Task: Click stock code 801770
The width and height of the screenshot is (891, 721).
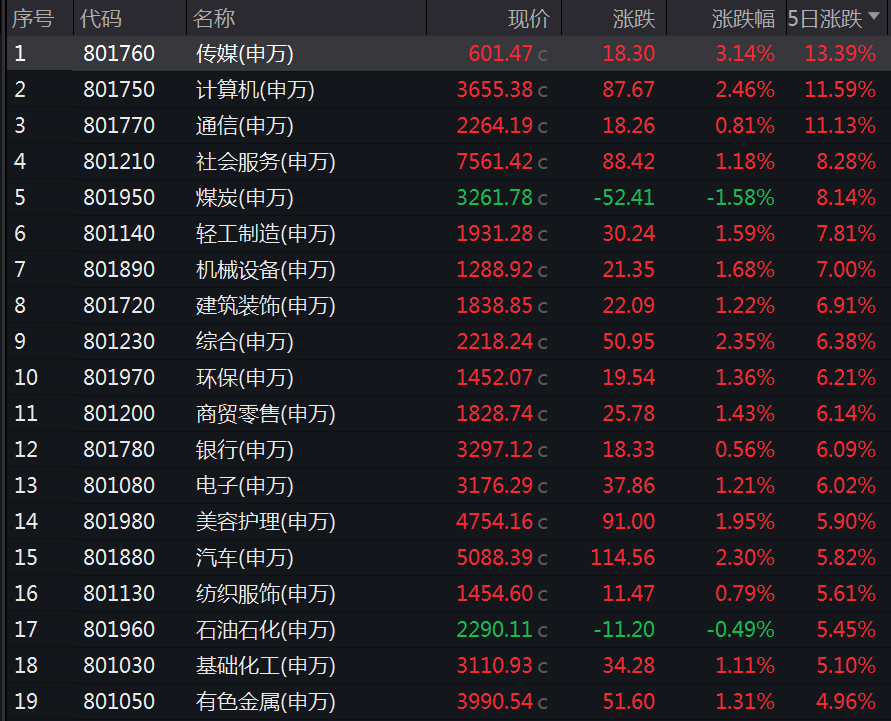Action: pyautogui.click(x=119, y=126)
